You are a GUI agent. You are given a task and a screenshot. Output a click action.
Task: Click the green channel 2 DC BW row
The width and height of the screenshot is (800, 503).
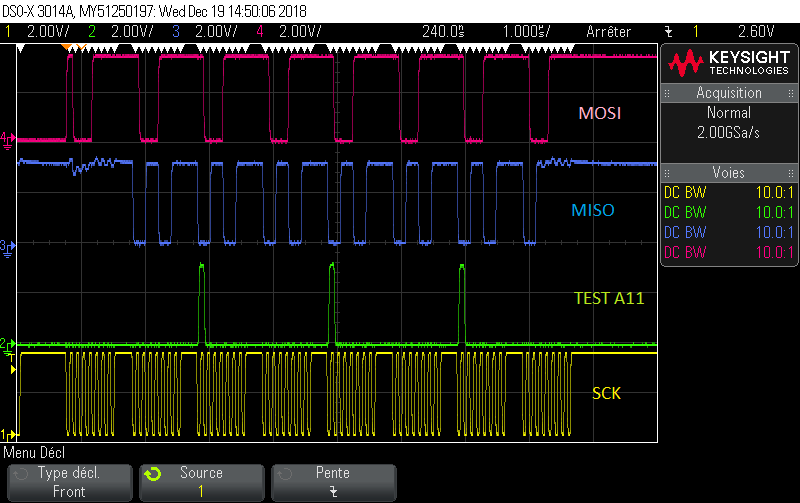coord(729,213)
